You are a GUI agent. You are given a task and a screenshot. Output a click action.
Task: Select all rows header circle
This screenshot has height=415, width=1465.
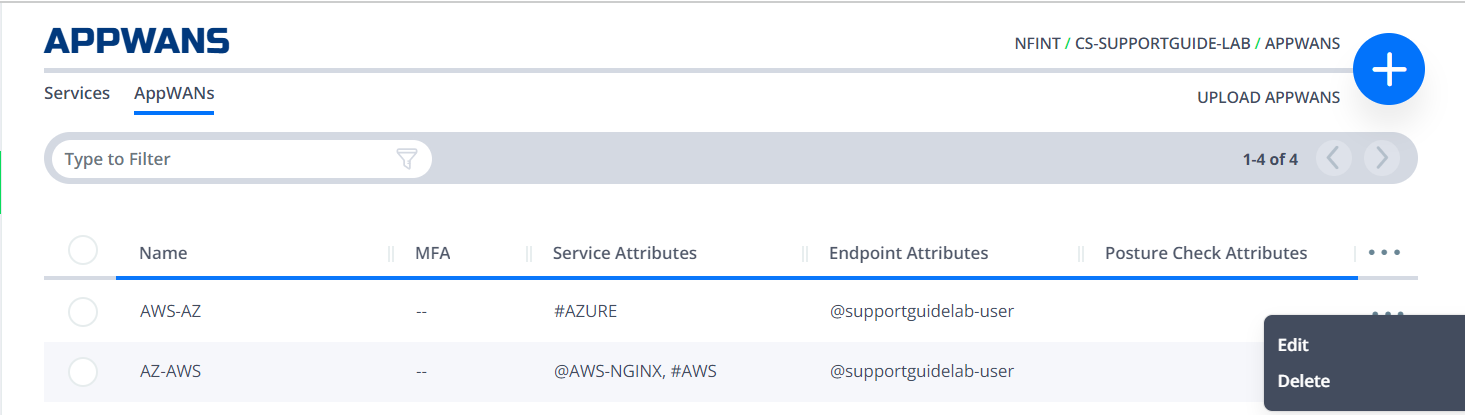click(x=83, y=250)
